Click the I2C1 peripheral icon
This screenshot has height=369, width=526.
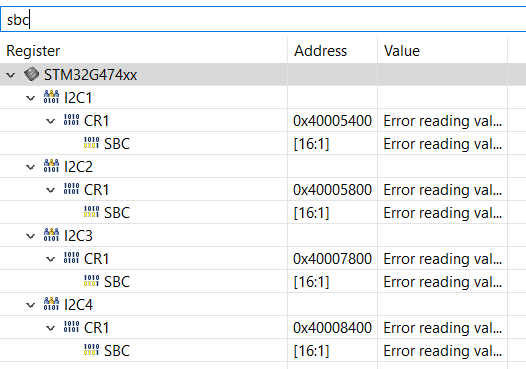(51, 97)
